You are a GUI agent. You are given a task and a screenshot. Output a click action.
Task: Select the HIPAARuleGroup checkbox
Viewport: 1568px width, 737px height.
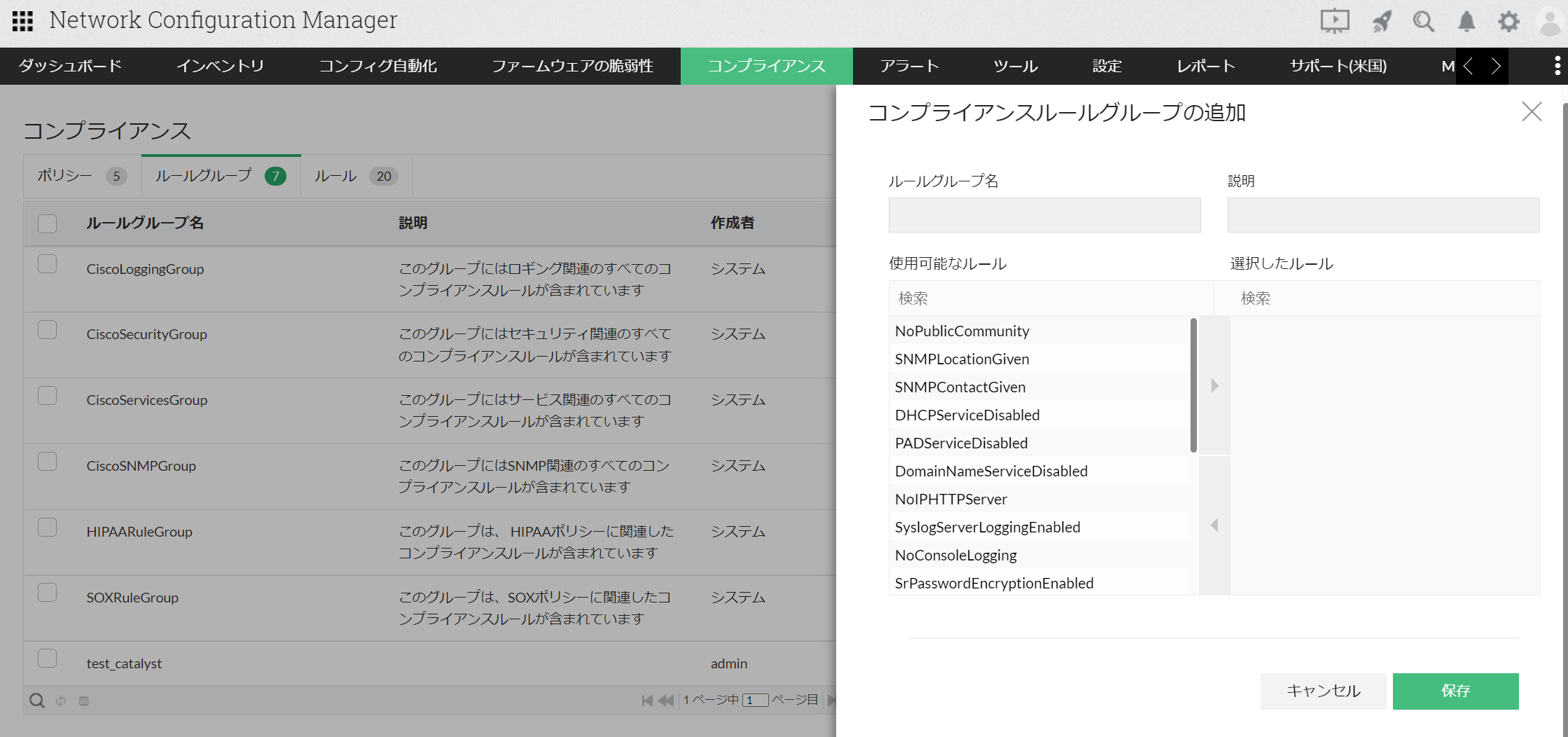pos(47,527)
